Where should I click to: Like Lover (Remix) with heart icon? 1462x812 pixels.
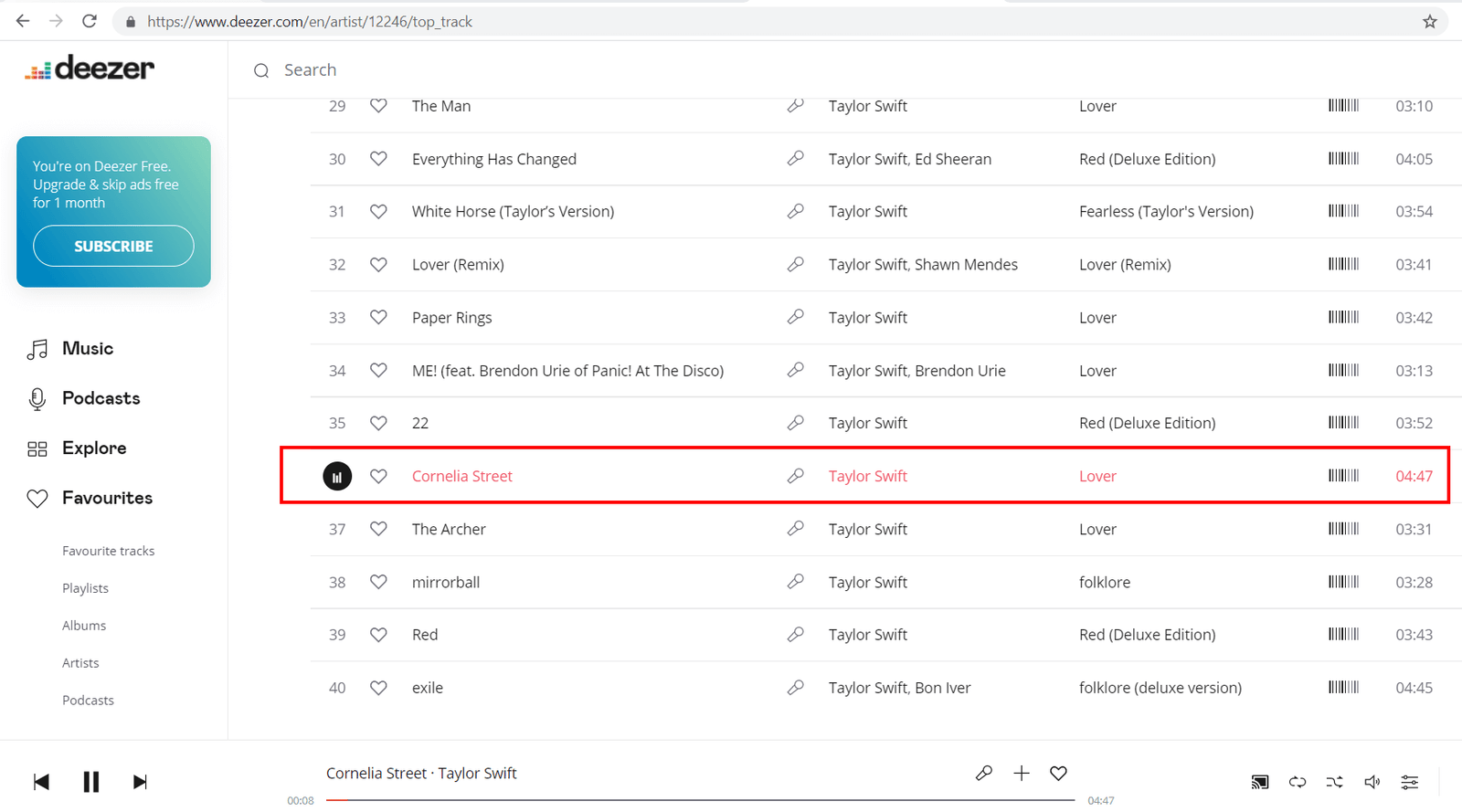point(378,264)
